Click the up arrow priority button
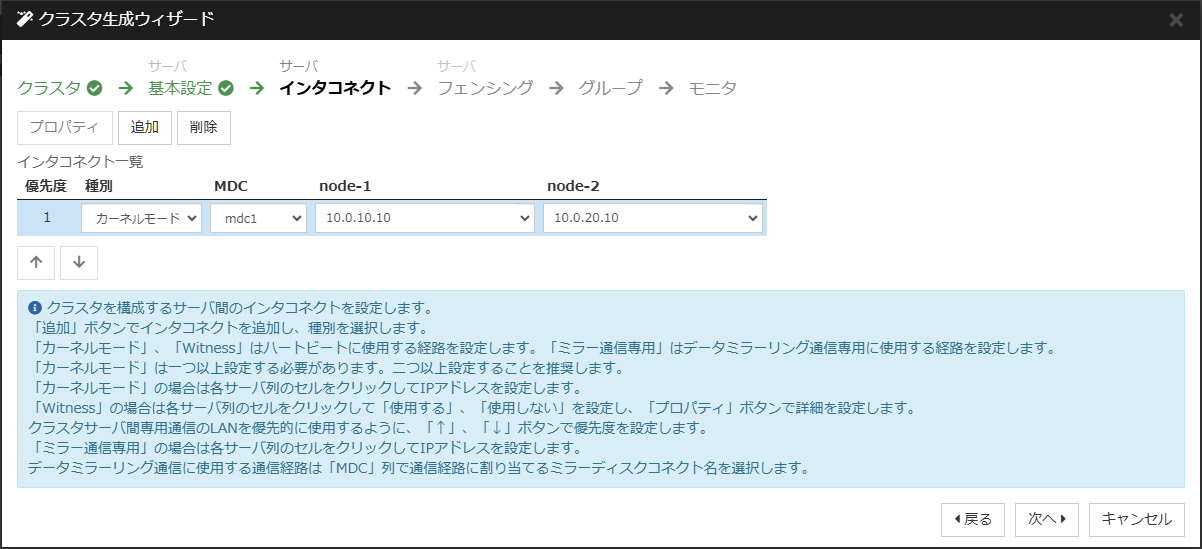Image resolution: width=1202 pixels, height=549 pixels. [36, 262]
